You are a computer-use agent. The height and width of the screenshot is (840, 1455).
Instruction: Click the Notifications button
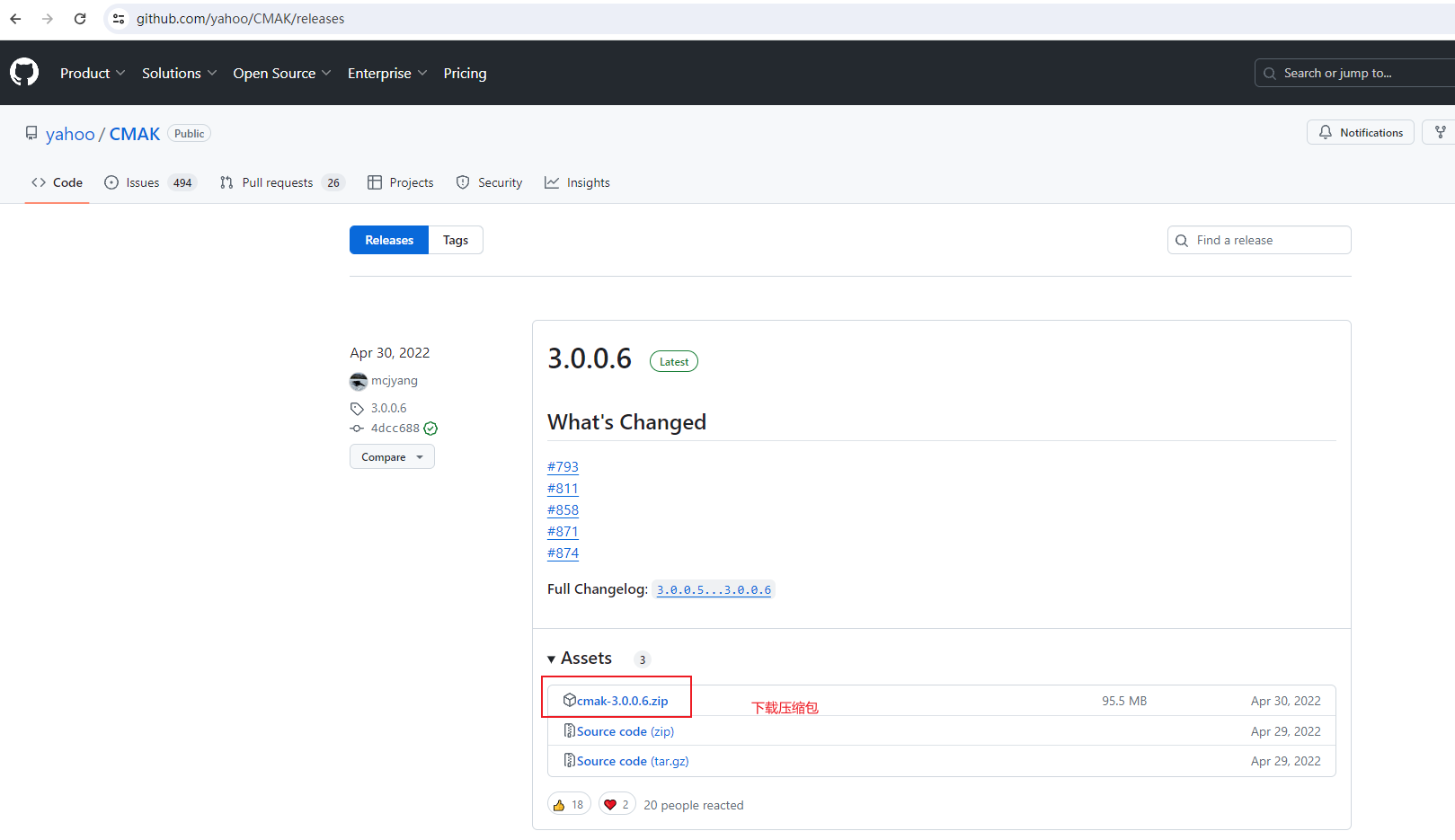(1361, 132)
